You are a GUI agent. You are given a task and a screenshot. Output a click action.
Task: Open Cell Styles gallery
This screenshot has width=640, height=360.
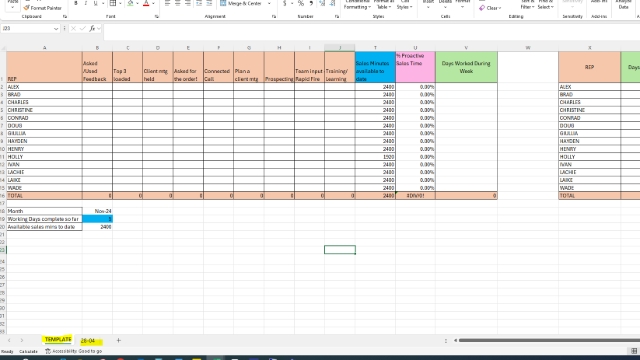[x=404, y=5]
